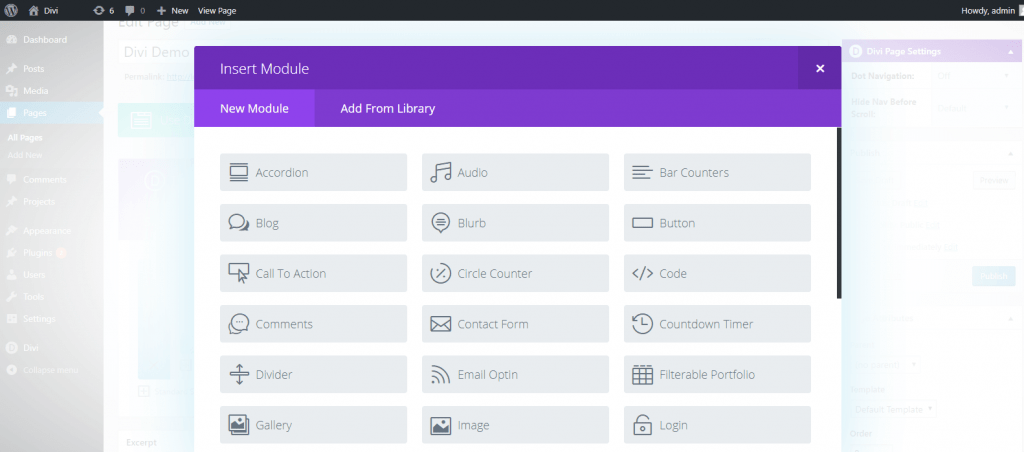The height and width of the screenshot is (452, 1024).
Task: Switch to the New Module tab
Action: [254, 108]
